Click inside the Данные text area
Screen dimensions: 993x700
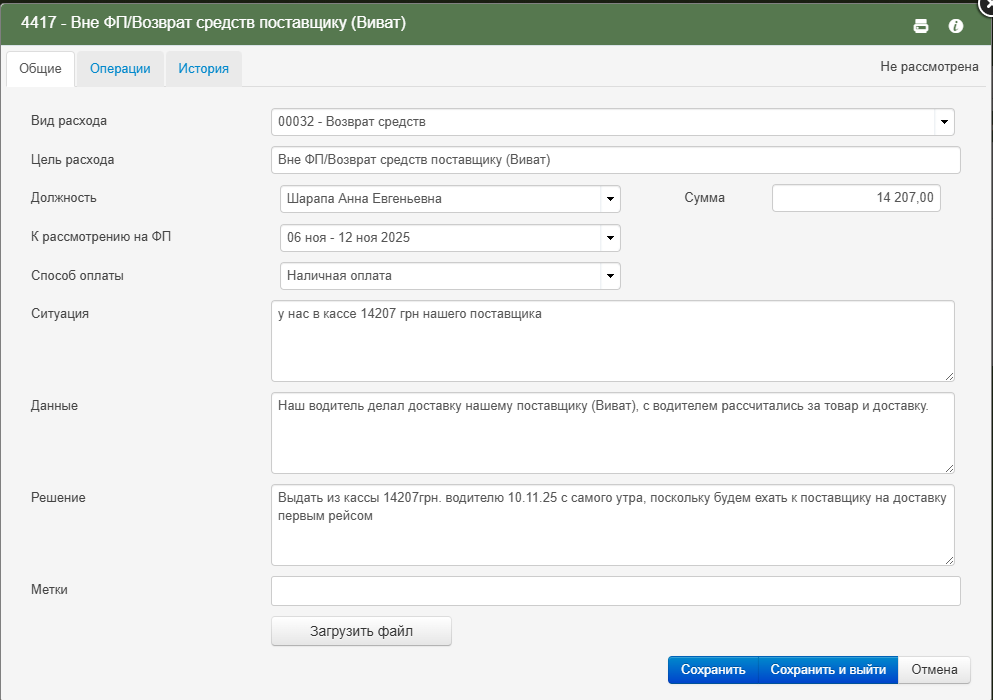[x=612, y=433]
